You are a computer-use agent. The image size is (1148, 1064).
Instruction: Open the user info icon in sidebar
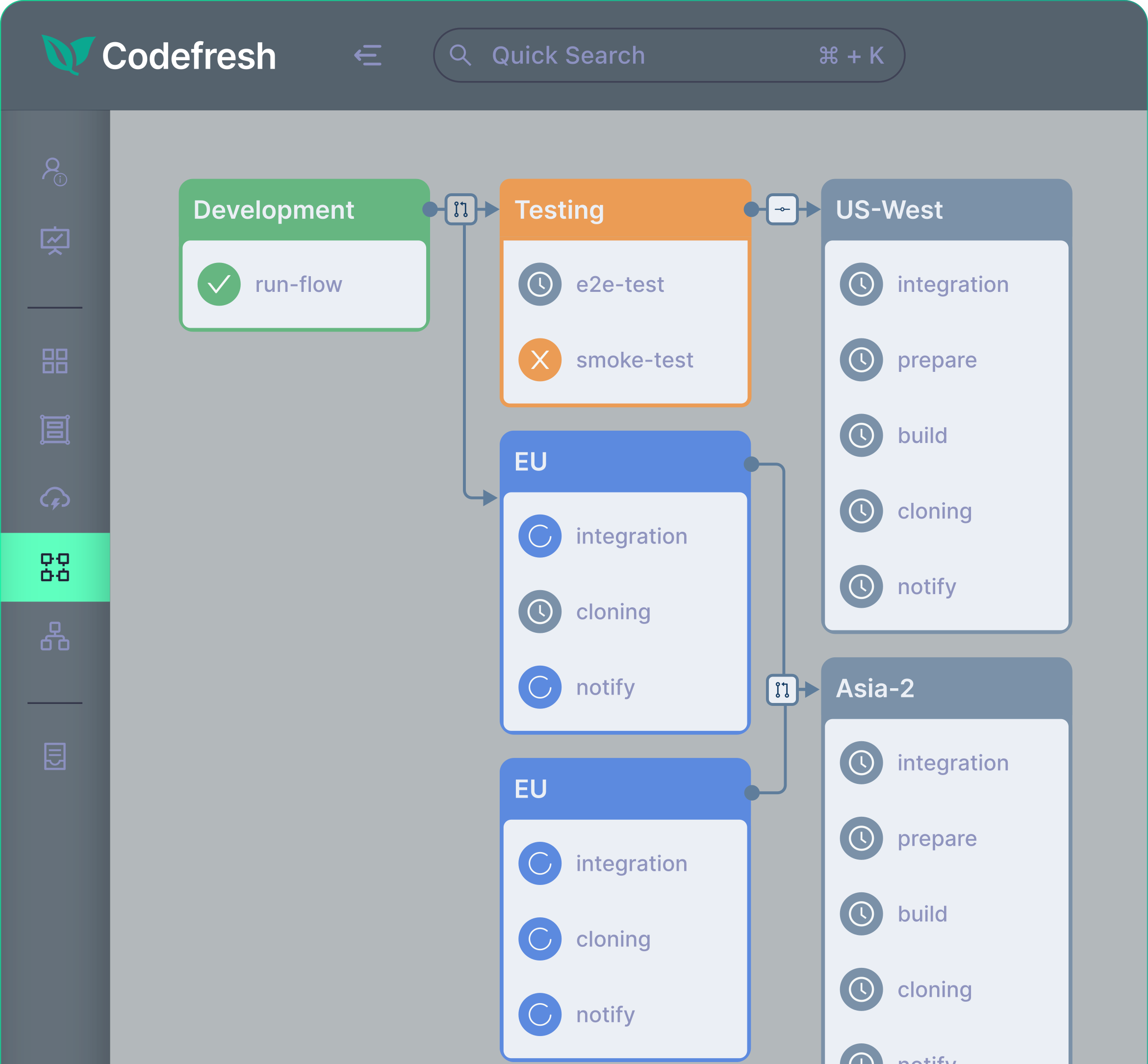point(54,172)
